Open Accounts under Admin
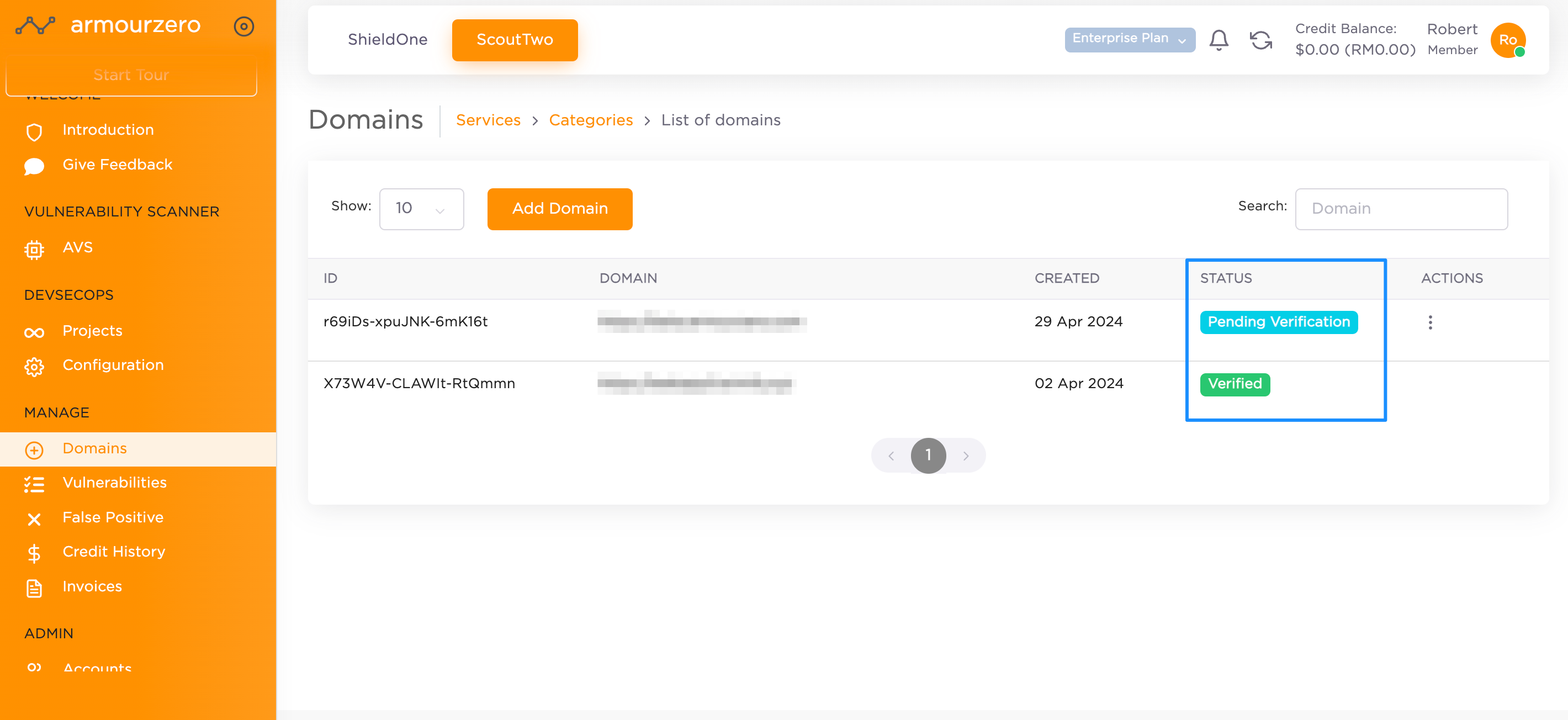The height and width of the screenshot is (720, 1568). (97, 667)
